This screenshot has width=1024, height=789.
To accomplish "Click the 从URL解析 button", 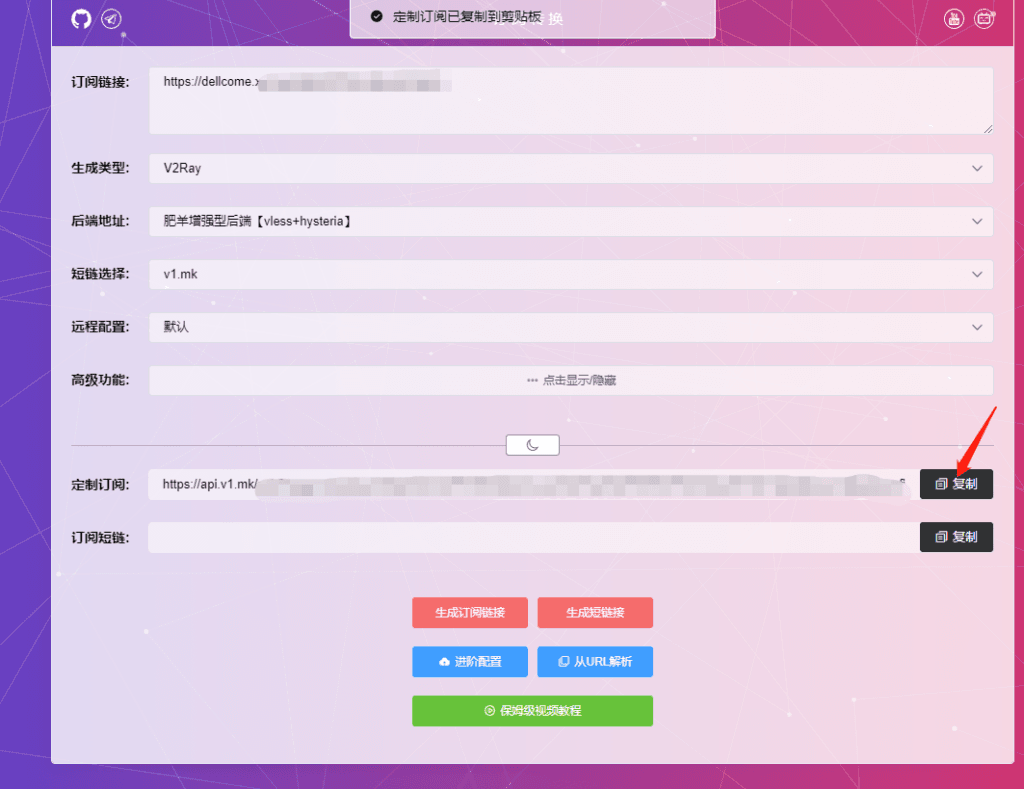I will point(595,662).
